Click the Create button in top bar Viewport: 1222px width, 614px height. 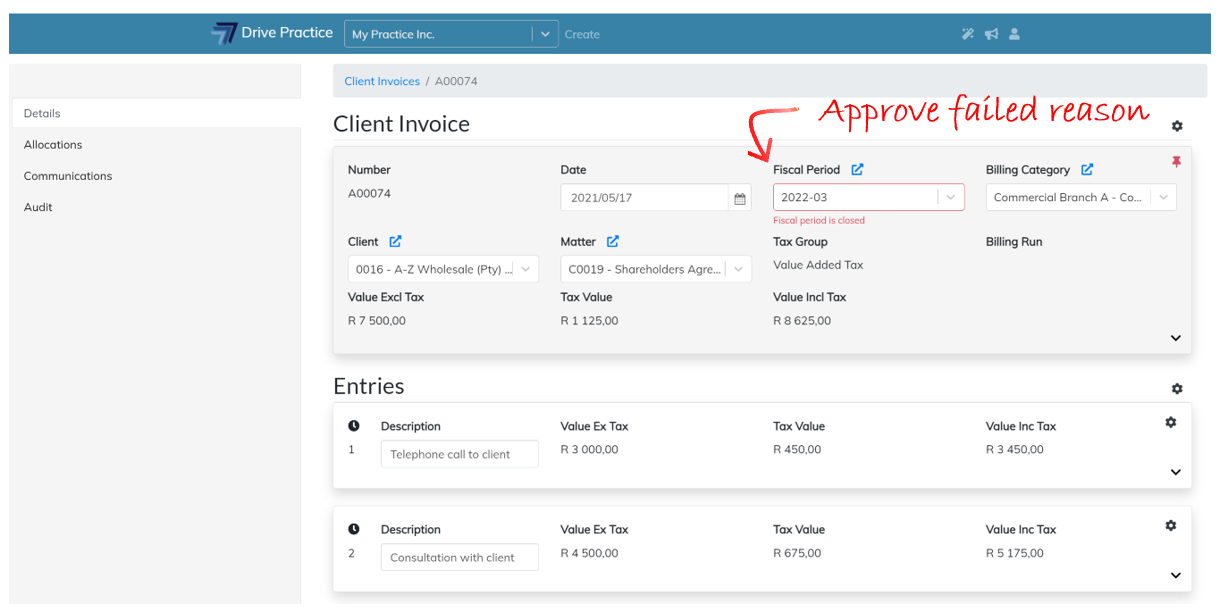tap(582, 34)
